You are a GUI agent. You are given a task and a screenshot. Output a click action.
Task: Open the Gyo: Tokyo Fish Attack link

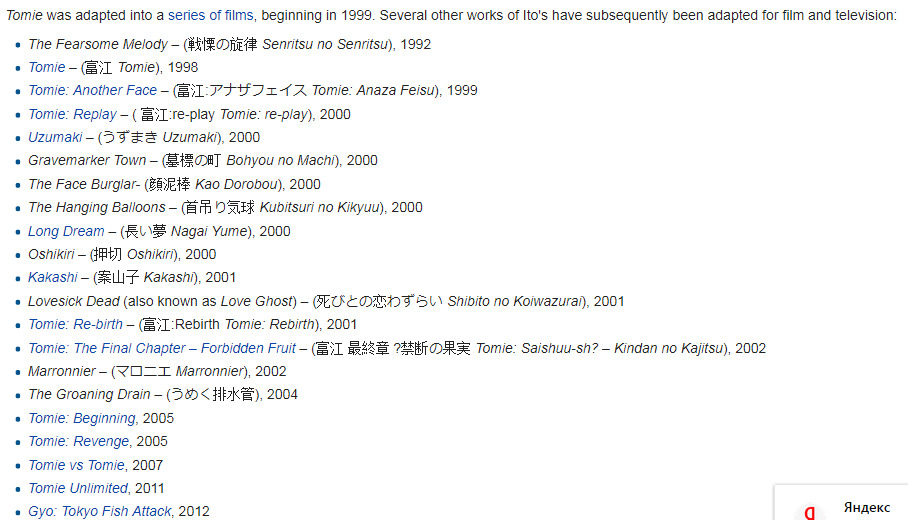(x=100, y=511)
